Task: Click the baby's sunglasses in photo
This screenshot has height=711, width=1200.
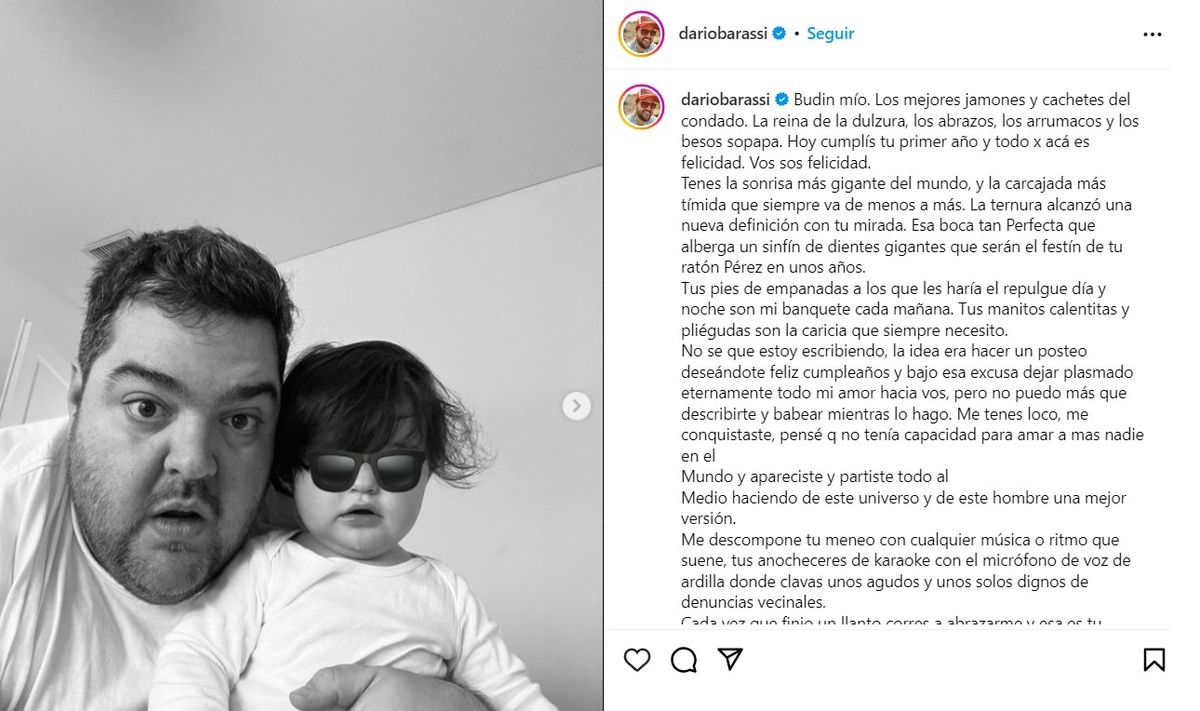Action: [364, 471]
